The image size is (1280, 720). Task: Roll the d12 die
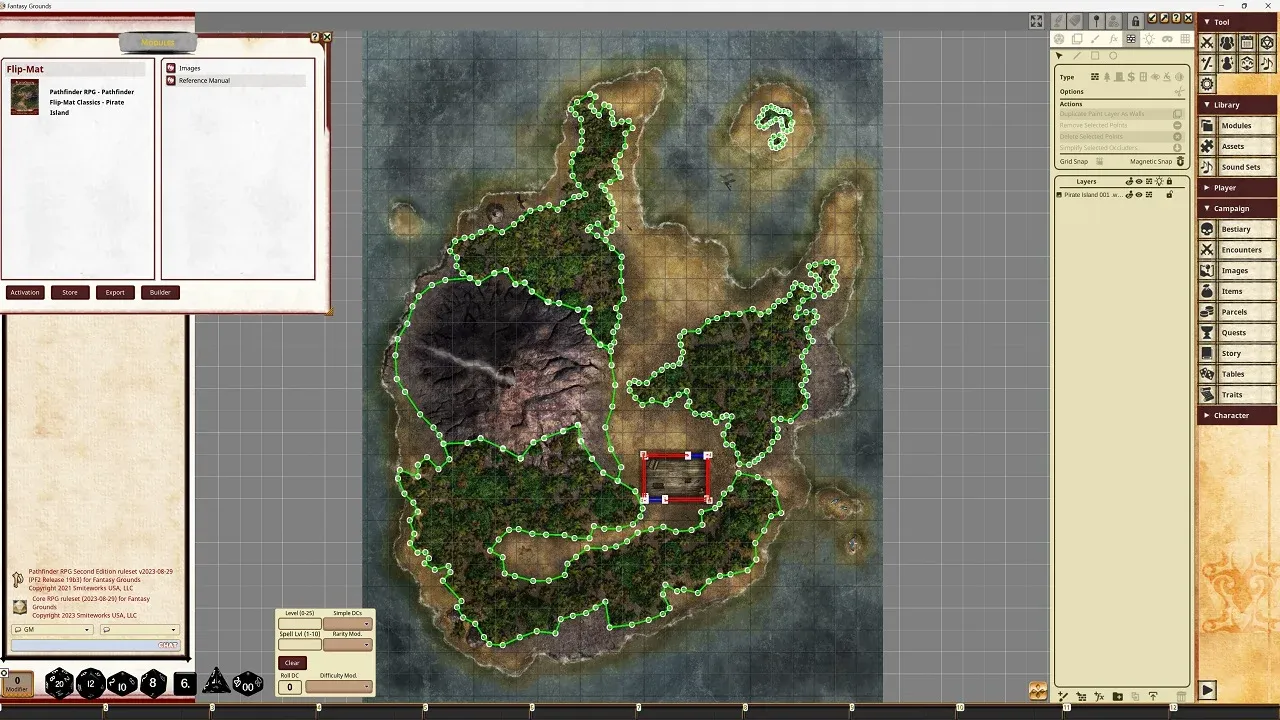pyautogui.click(x=91, y=683)
